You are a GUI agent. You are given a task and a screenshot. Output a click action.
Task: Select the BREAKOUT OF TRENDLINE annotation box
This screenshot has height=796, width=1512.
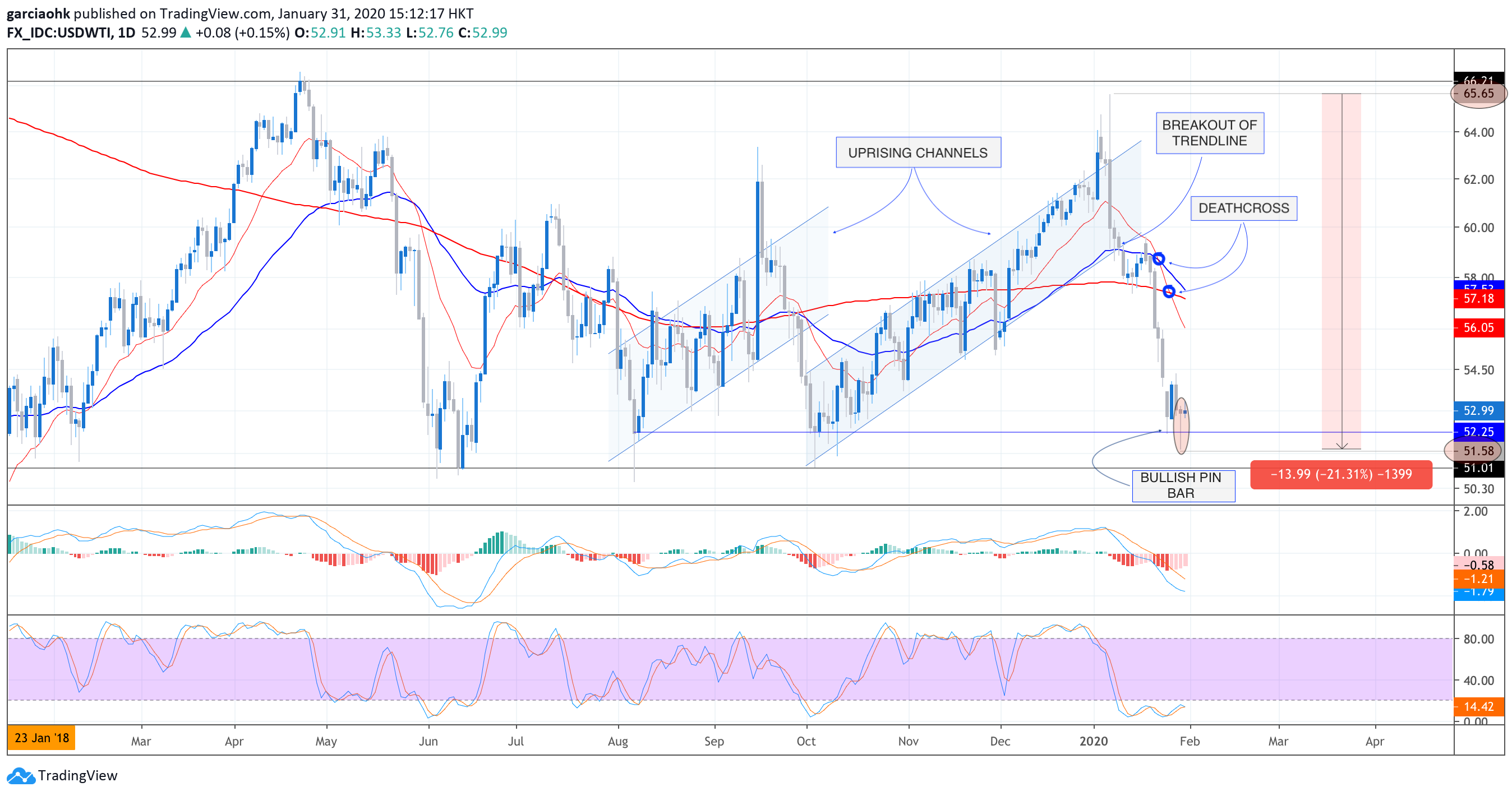pyautogui.click(x=1209, y=133)
